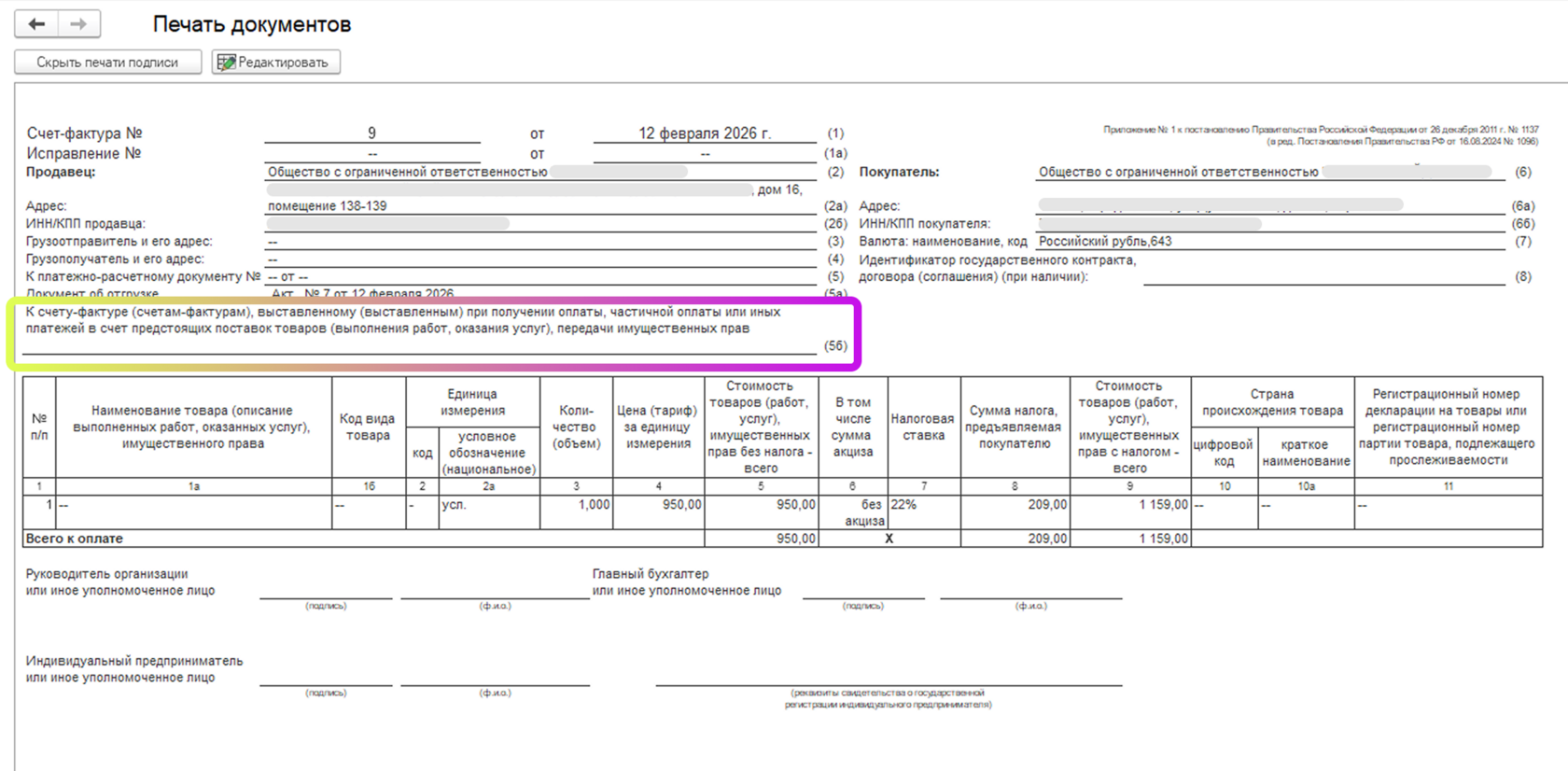
Task: Click the 'Страна происхождения товара' header
Action: (x=1272, y=402)
